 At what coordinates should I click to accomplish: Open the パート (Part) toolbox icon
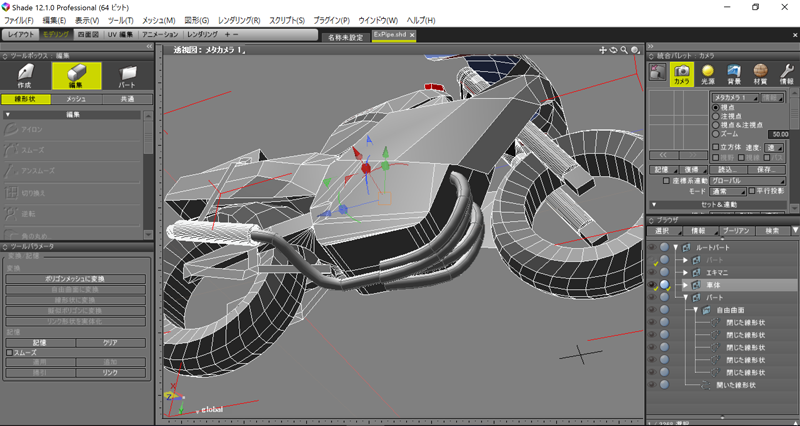[128, 75]
